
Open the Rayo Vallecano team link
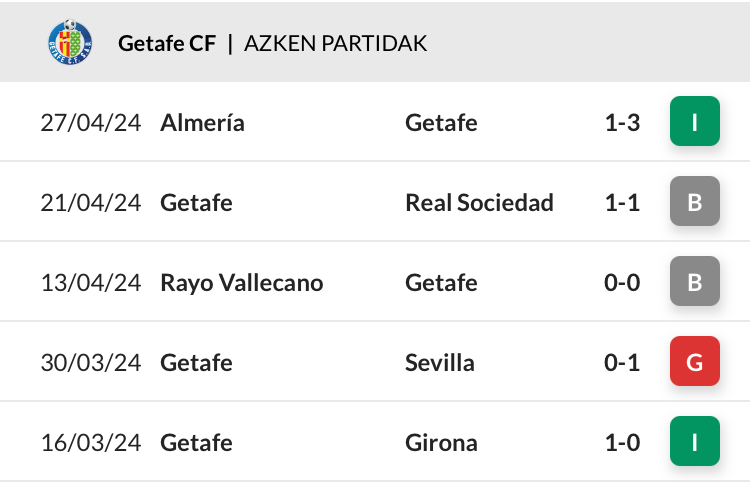pyautogui.click(x=242, y=283)
